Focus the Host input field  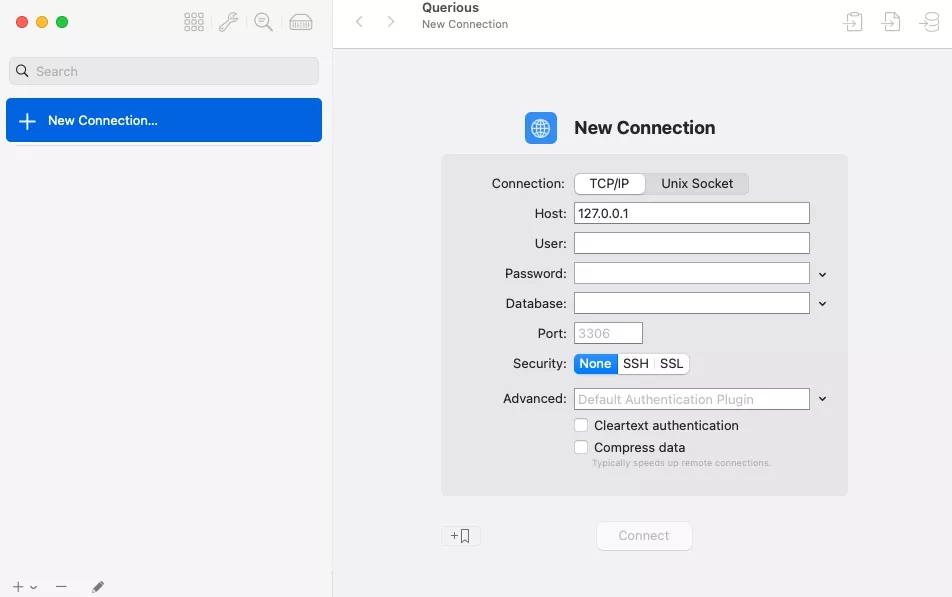(692, 213)
